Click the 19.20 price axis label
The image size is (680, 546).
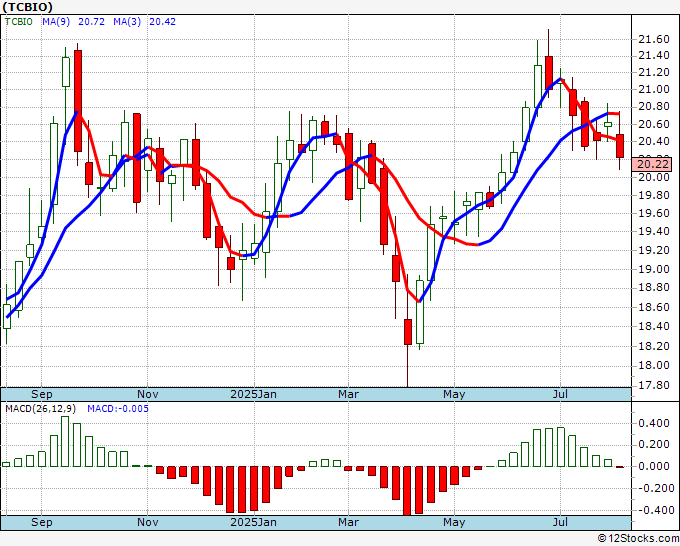coord(654,250)
